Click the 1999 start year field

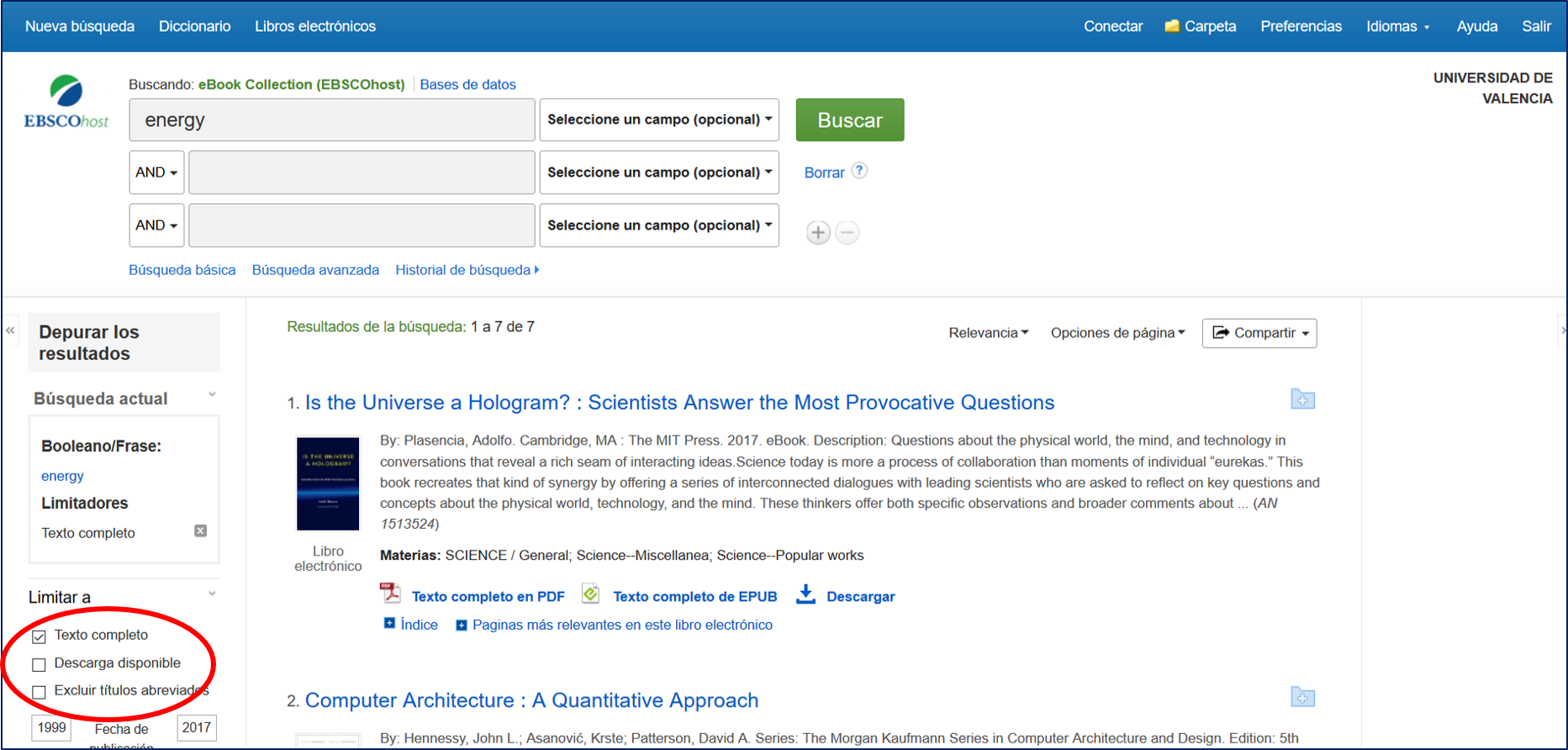coord(51,727)
